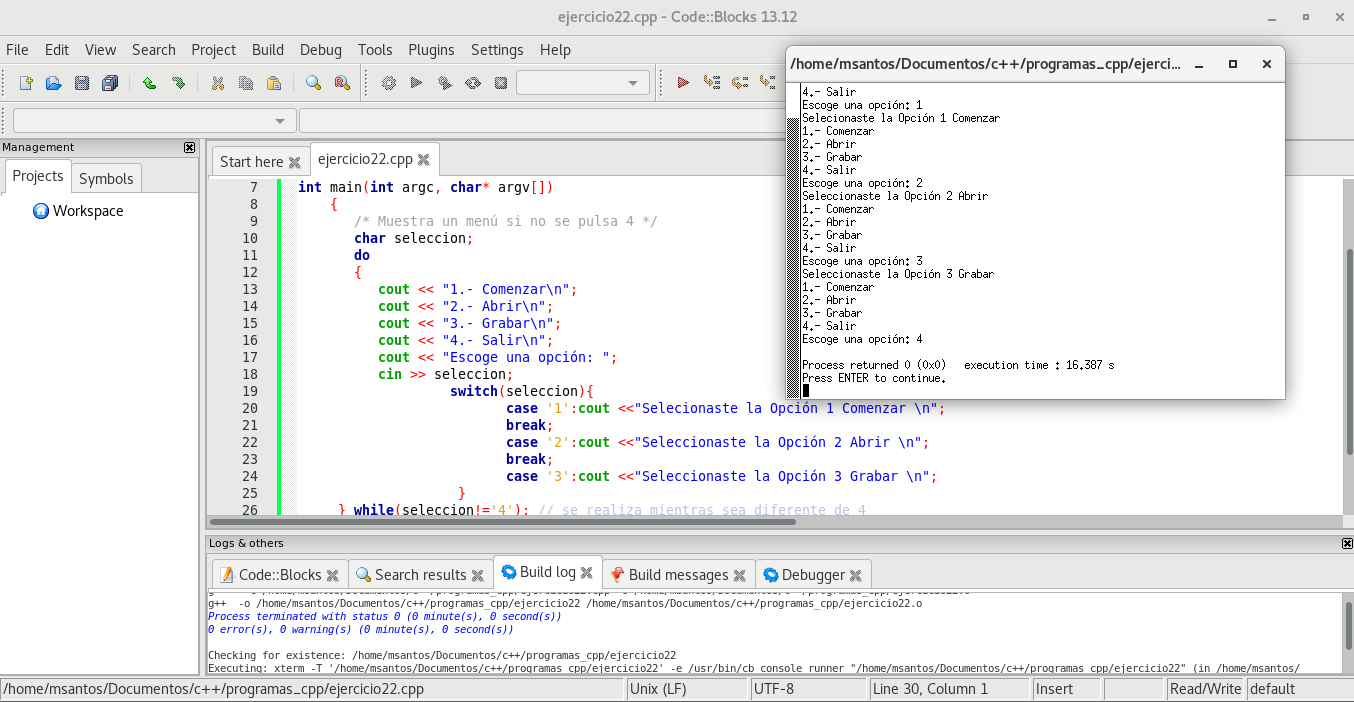
Task: Click the editor's horizontal scrollbar
Action: (502, 521)
